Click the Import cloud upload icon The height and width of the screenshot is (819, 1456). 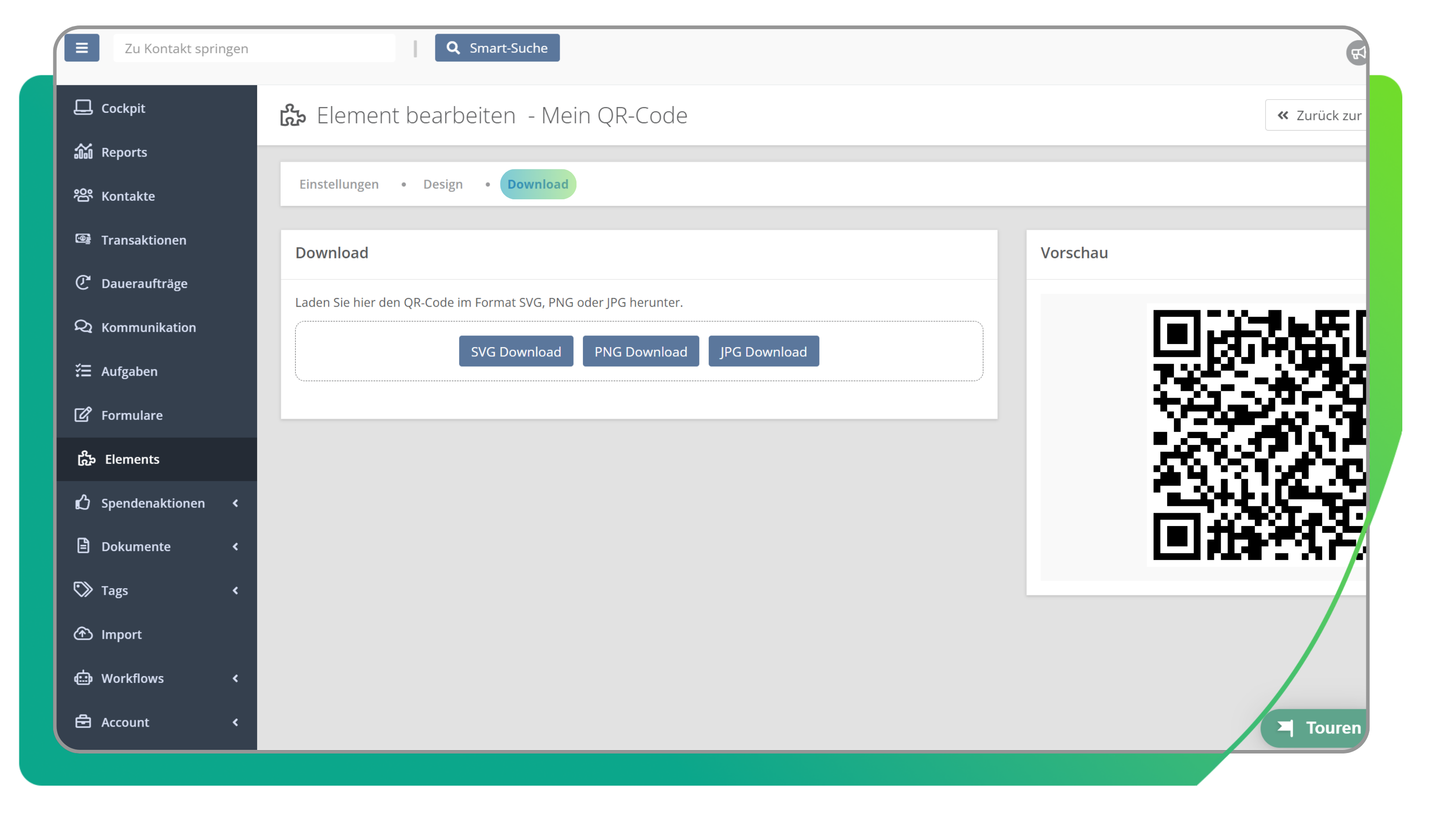[83, 634]
